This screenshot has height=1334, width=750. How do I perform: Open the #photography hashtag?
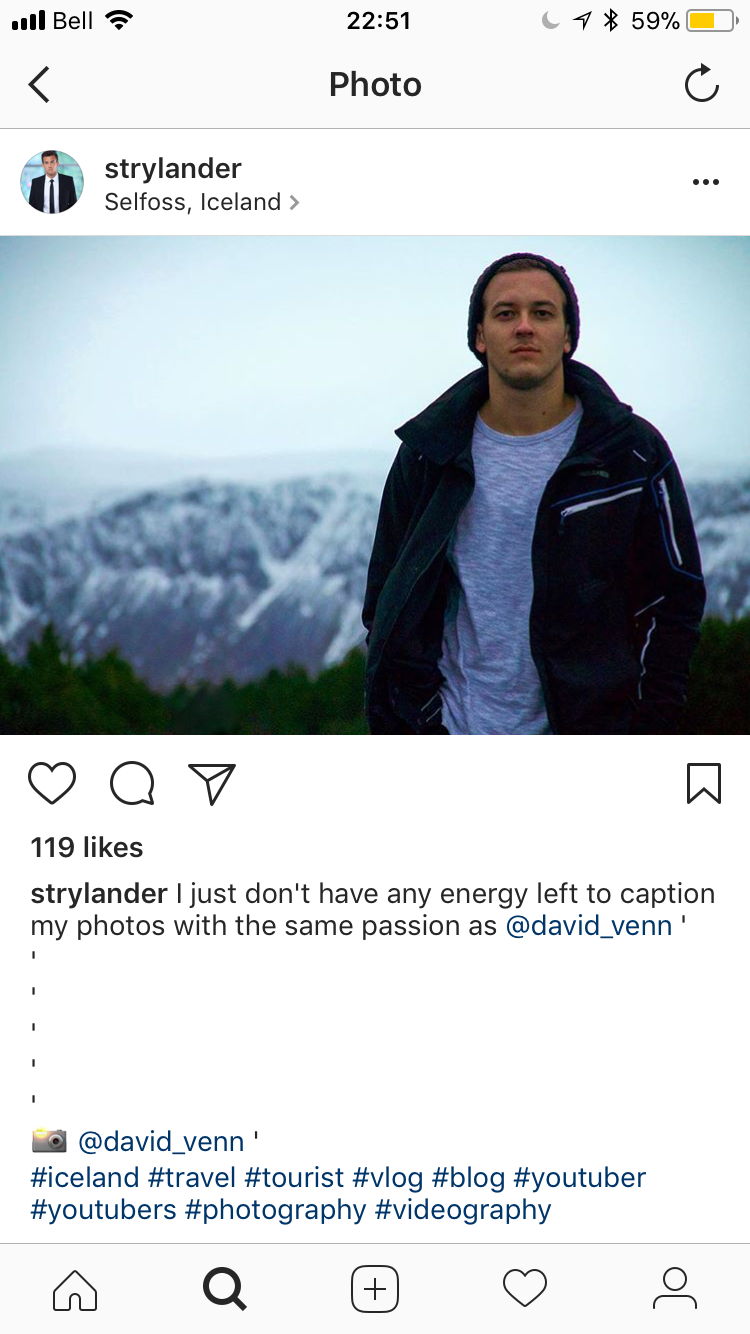pyautogui.click(x=276, y=1210)
